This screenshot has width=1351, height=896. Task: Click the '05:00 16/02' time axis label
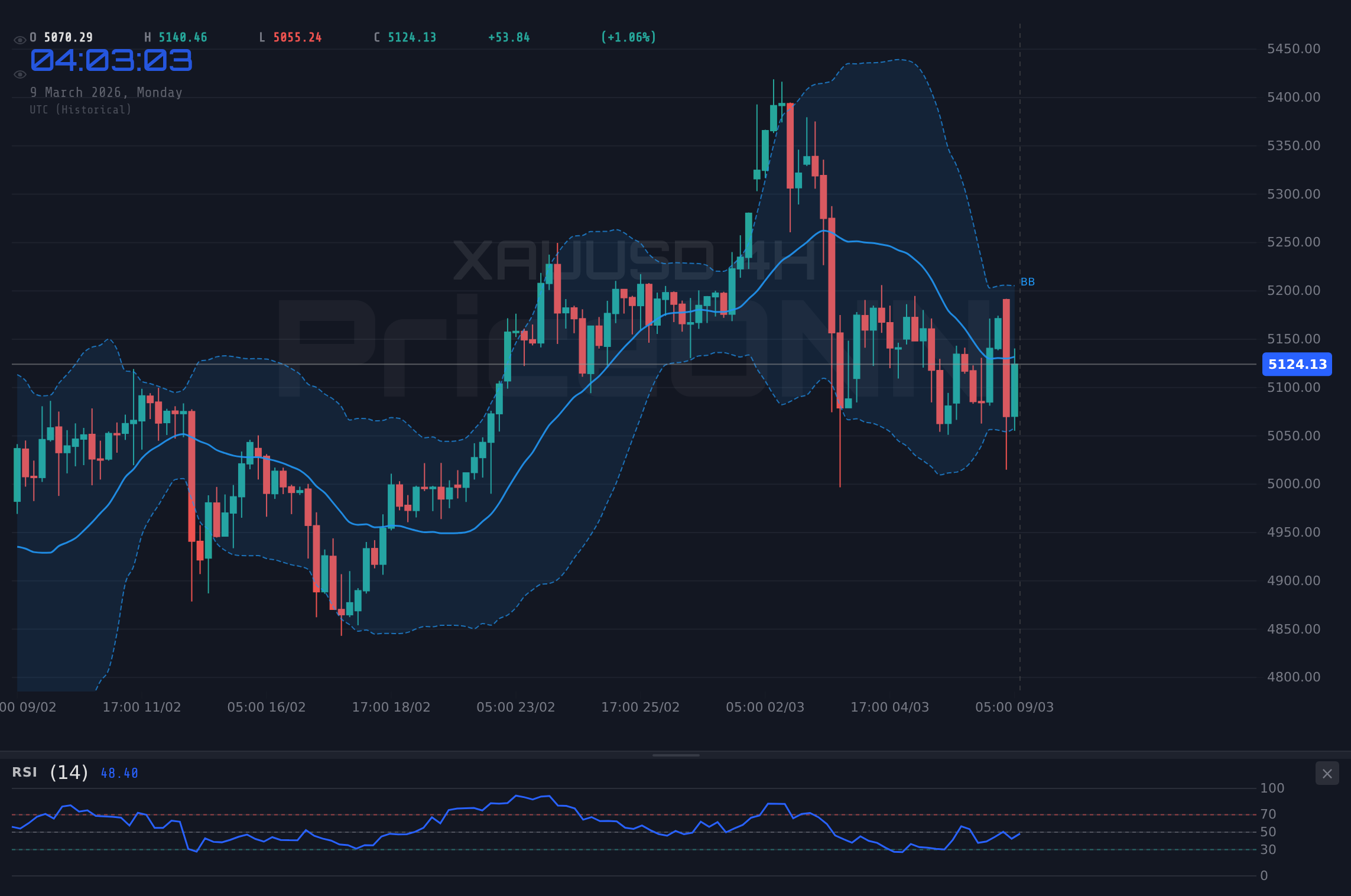point(267,707)
